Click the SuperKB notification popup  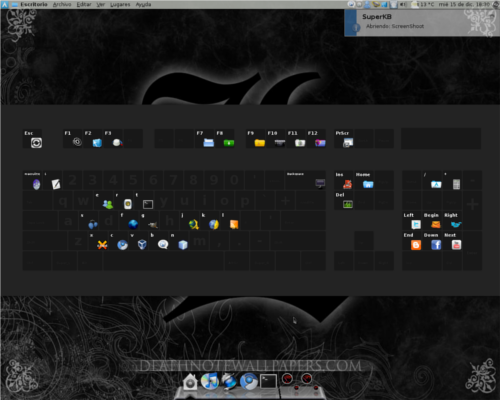[422, 23]
